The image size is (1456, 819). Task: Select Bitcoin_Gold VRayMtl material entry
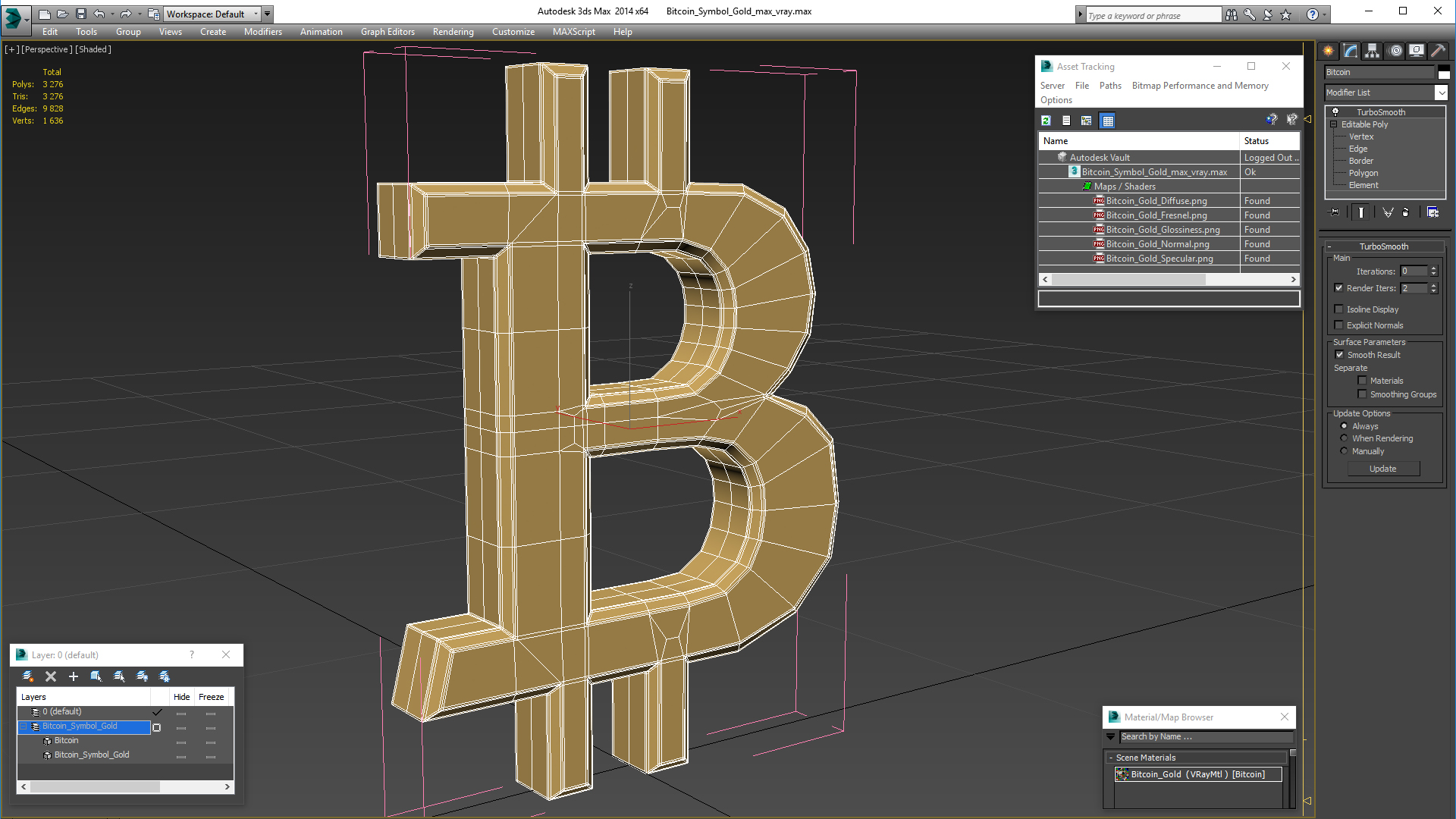(1198, 774)
